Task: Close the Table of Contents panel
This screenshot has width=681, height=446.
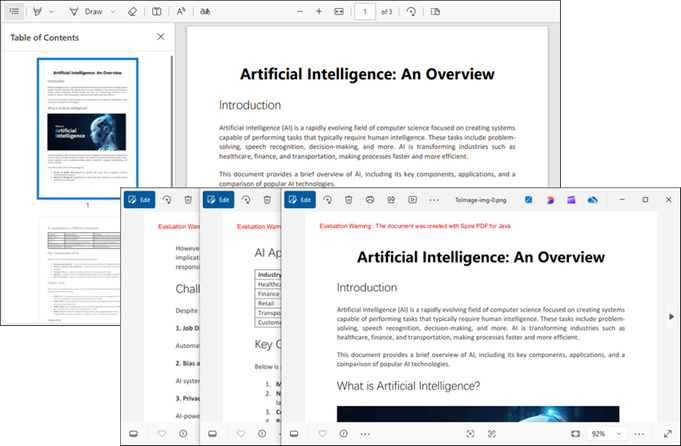Action: [x=161, y=37]
